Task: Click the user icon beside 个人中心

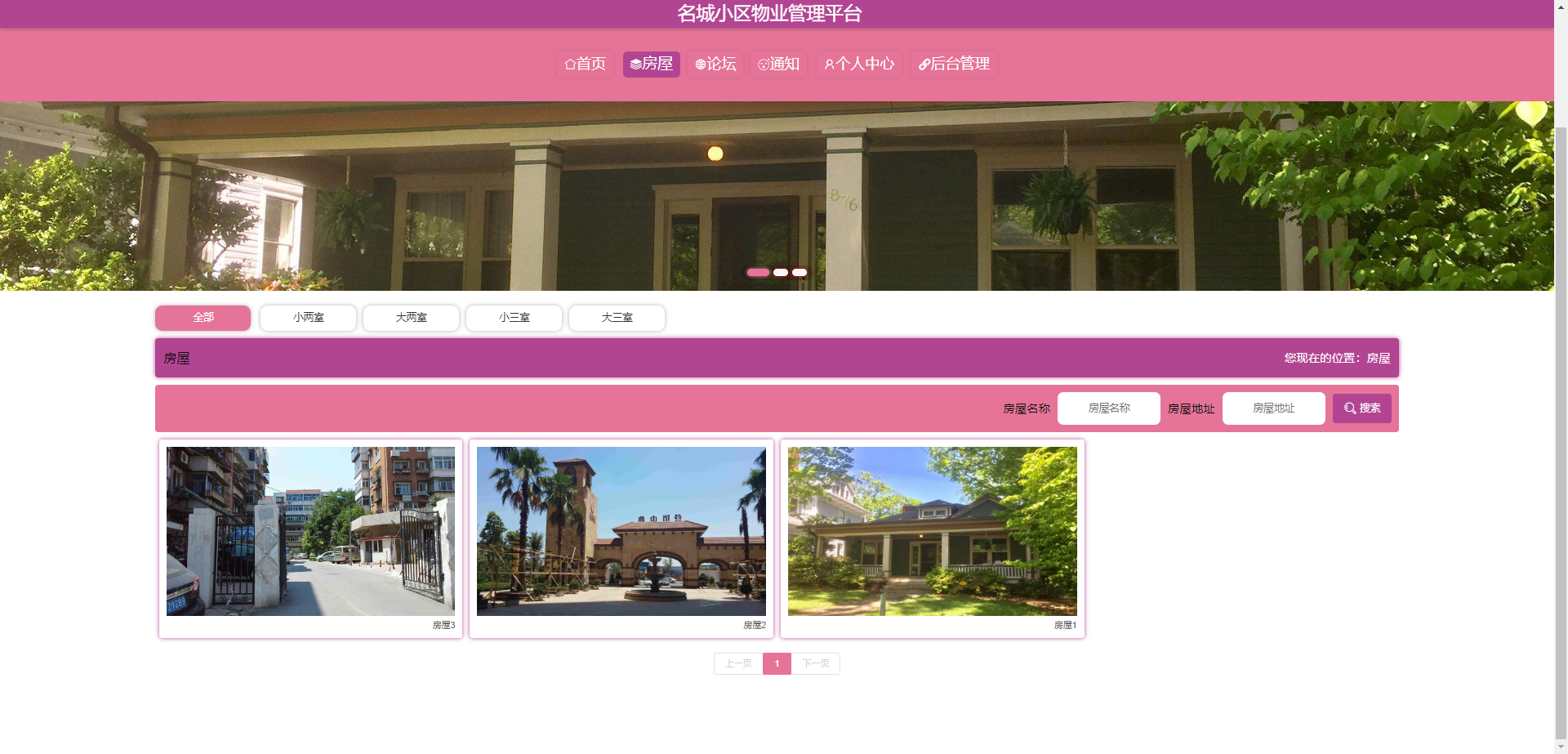Action: click(x=829, y=65)
